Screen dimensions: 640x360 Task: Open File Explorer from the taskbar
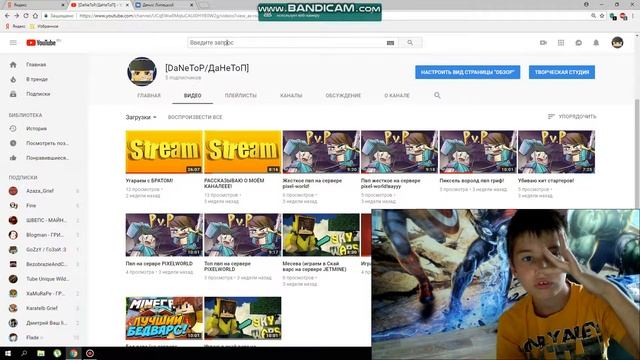[41, 353]
